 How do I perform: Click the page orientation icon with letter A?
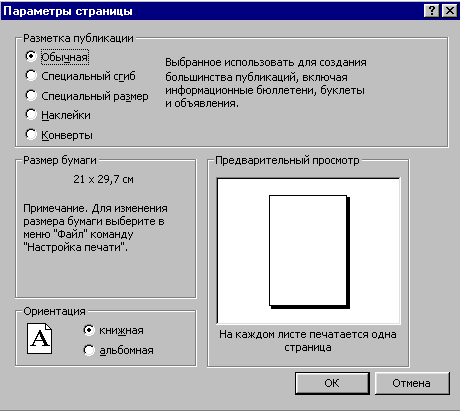click(39, 338)
